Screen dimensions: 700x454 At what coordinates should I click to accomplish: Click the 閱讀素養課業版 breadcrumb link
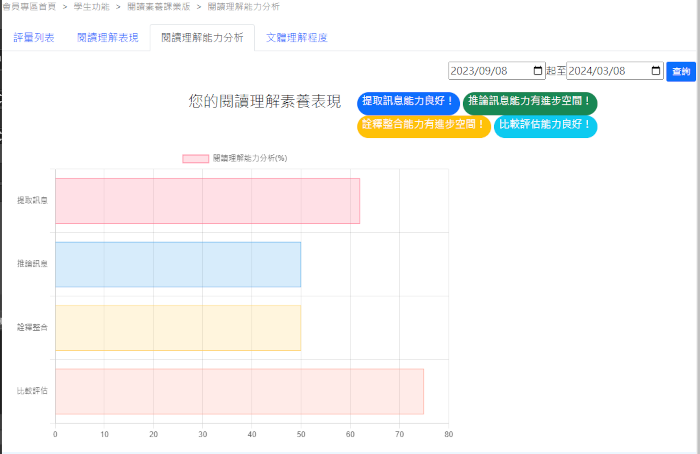pos(158,6)
